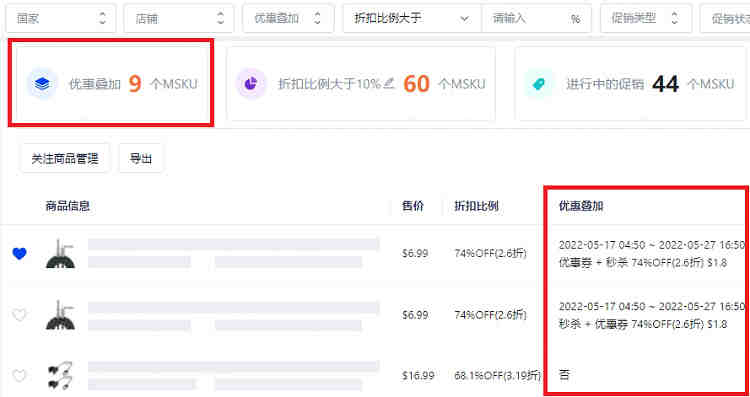Click the 优惠券 + 秒杀 74%OFF stacking text
Viewport: 750px width, 397px height.
point(643,263)
